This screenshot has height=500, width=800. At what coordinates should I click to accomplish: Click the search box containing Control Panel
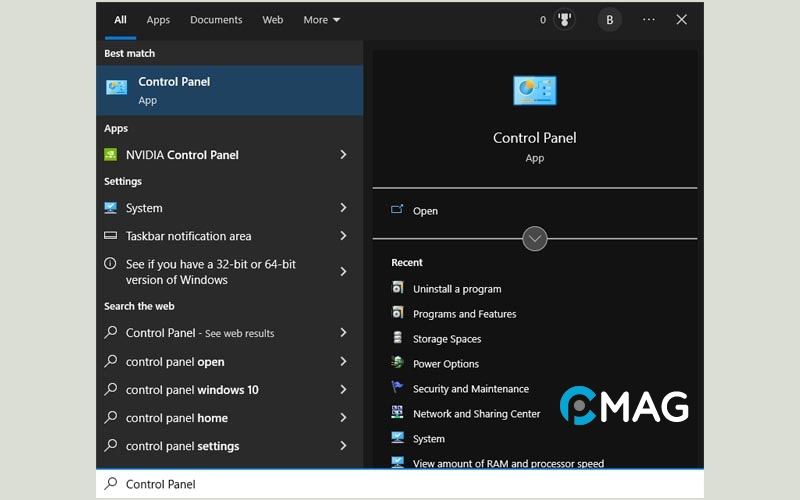click(x=400, y=484)
